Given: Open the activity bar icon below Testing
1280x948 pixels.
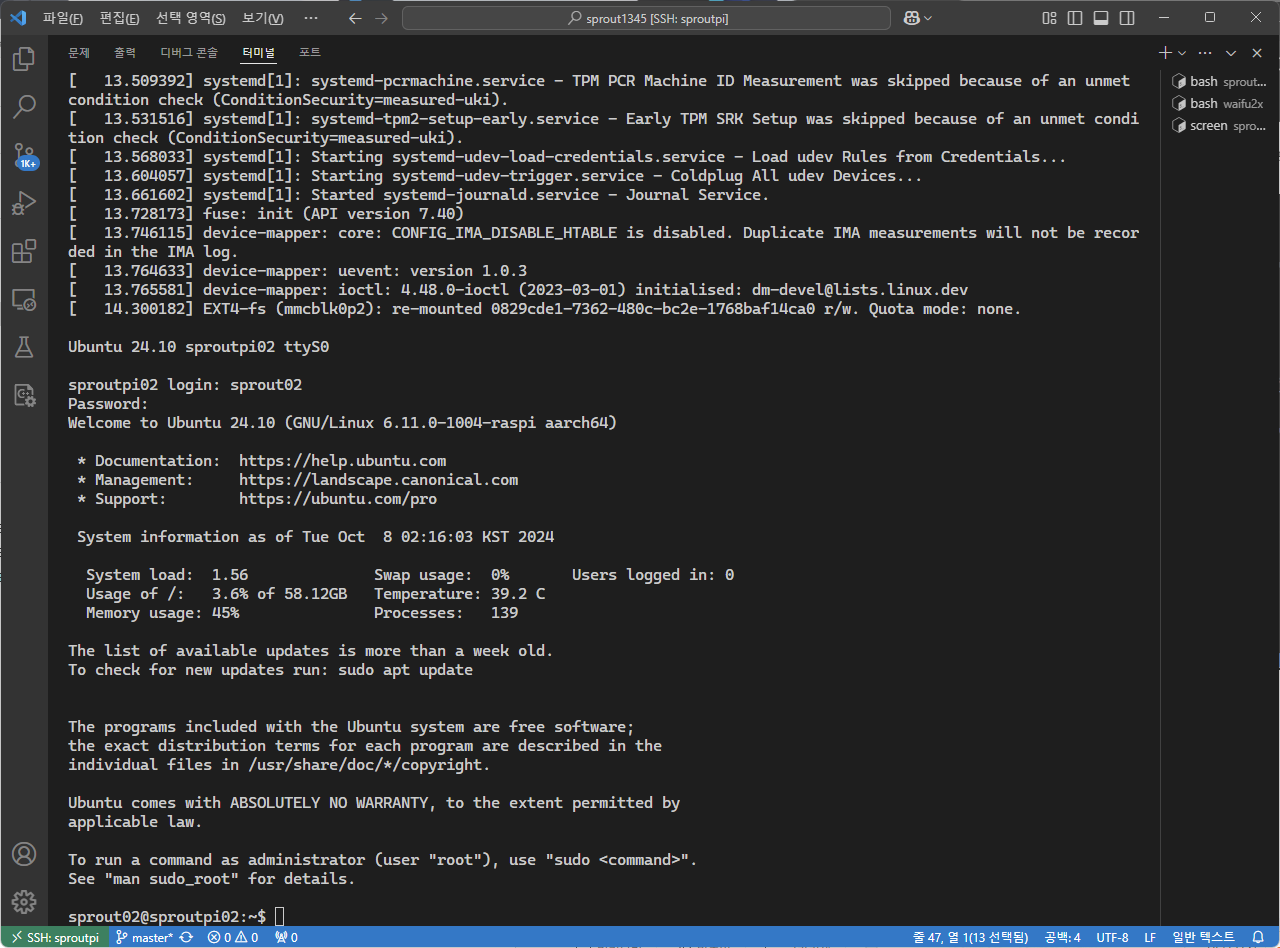Looking at the screenshot, I should [24, 395].
